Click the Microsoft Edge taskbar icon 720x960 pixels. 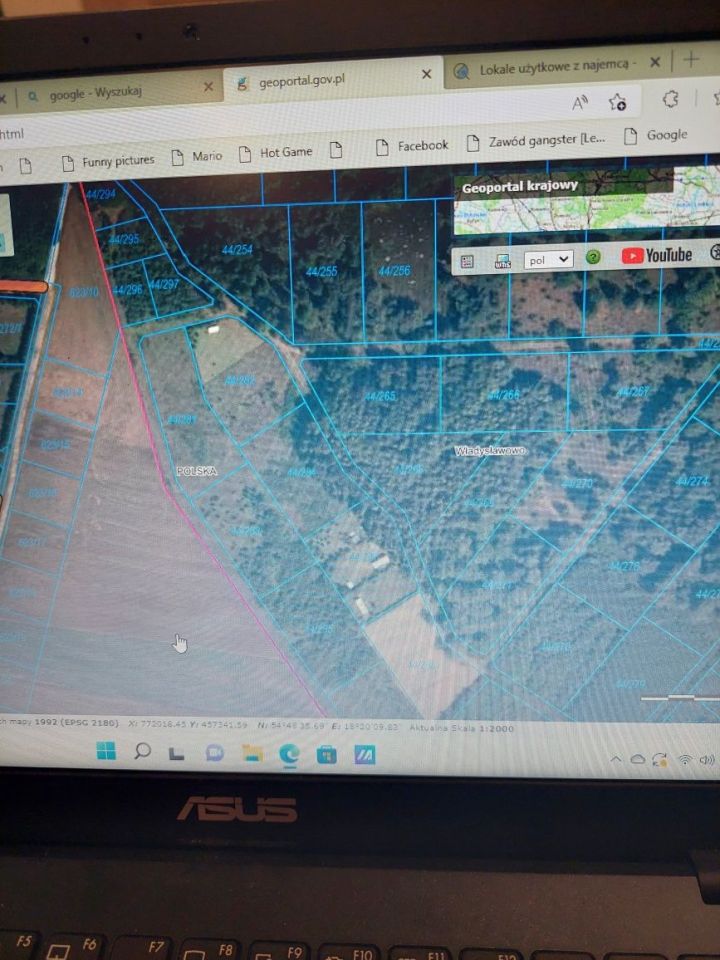[288, 754]
